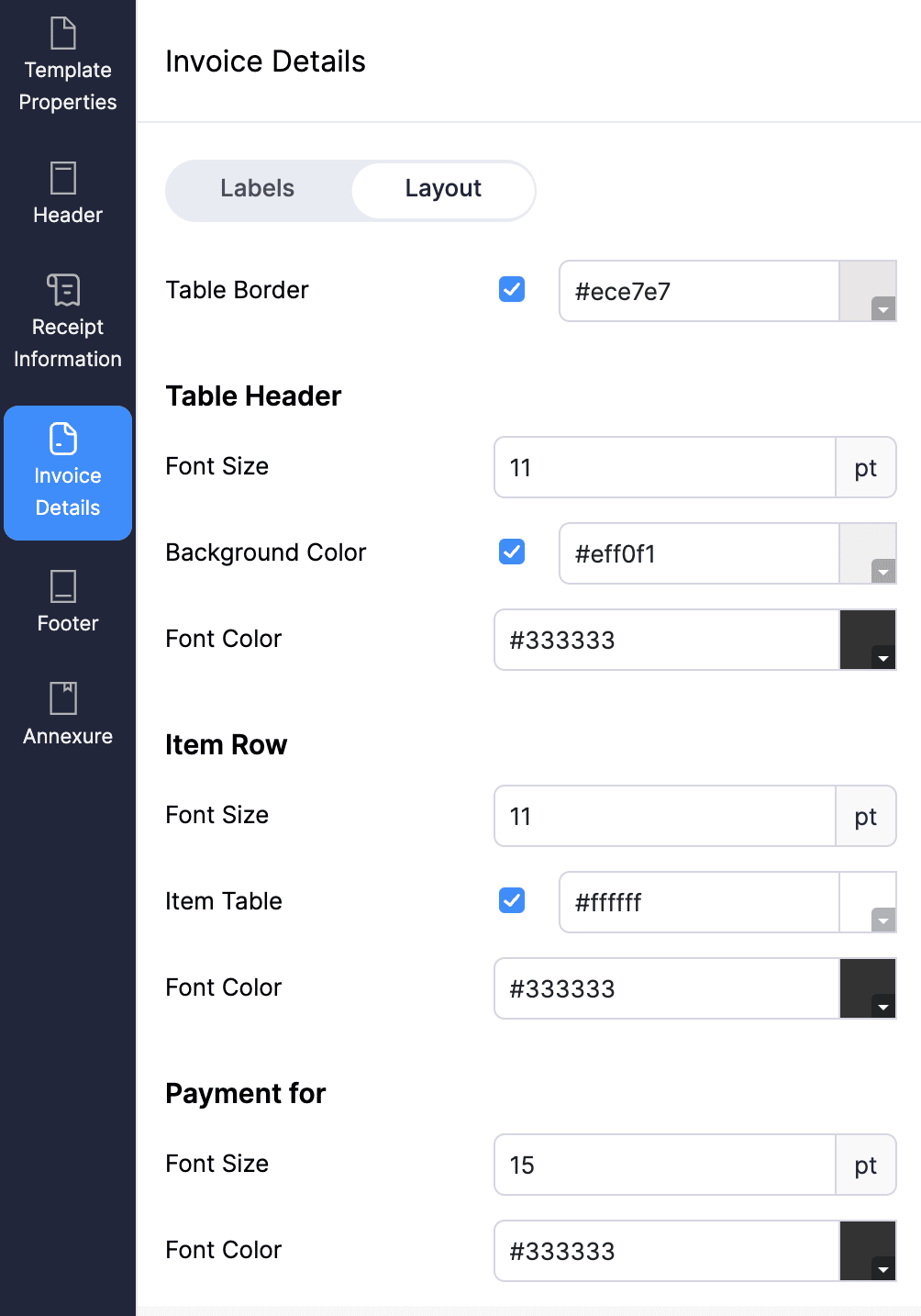Click the Invoice Details heading
921x1316 pixels.
click(265, 61)
